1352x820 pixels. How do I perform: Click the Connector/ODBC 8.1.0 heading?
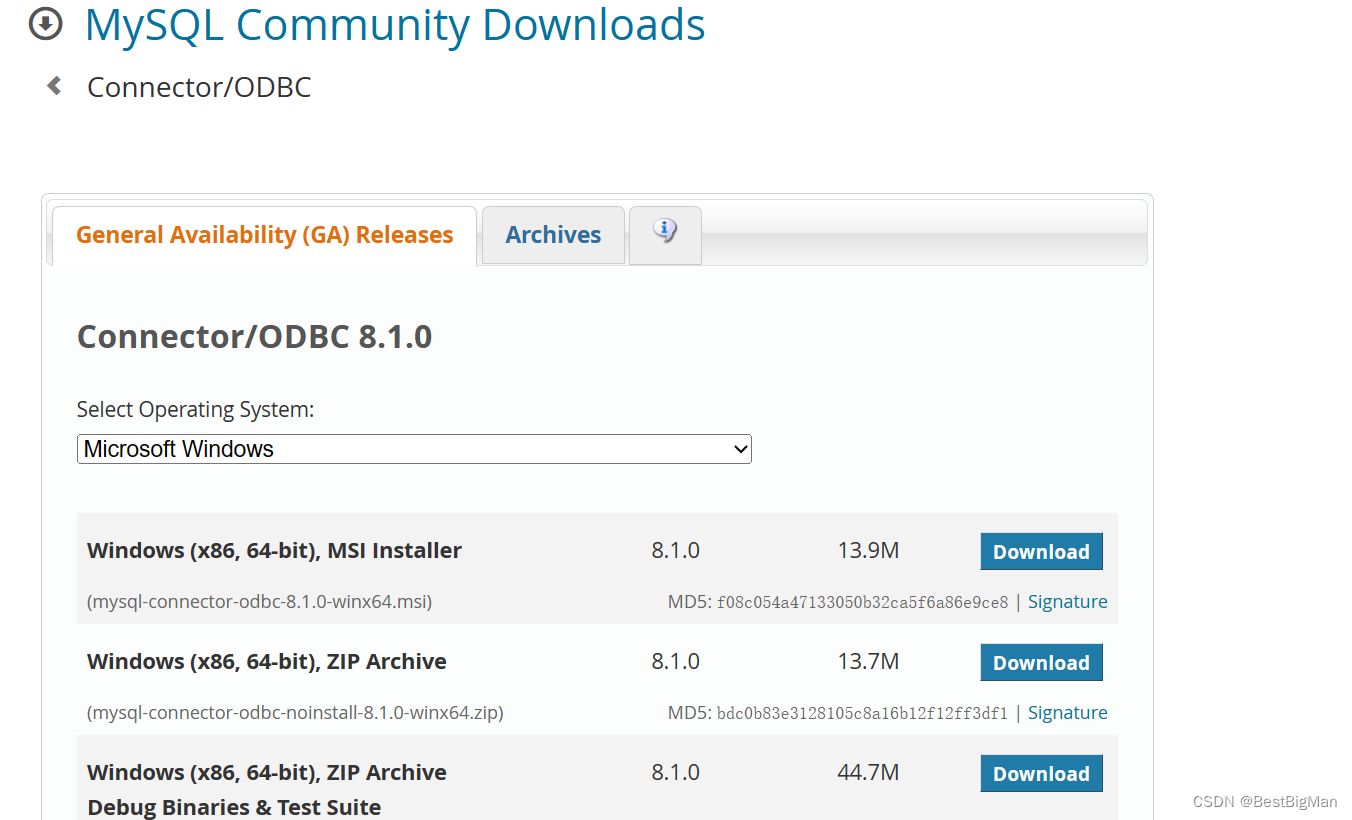coord(254,337)
